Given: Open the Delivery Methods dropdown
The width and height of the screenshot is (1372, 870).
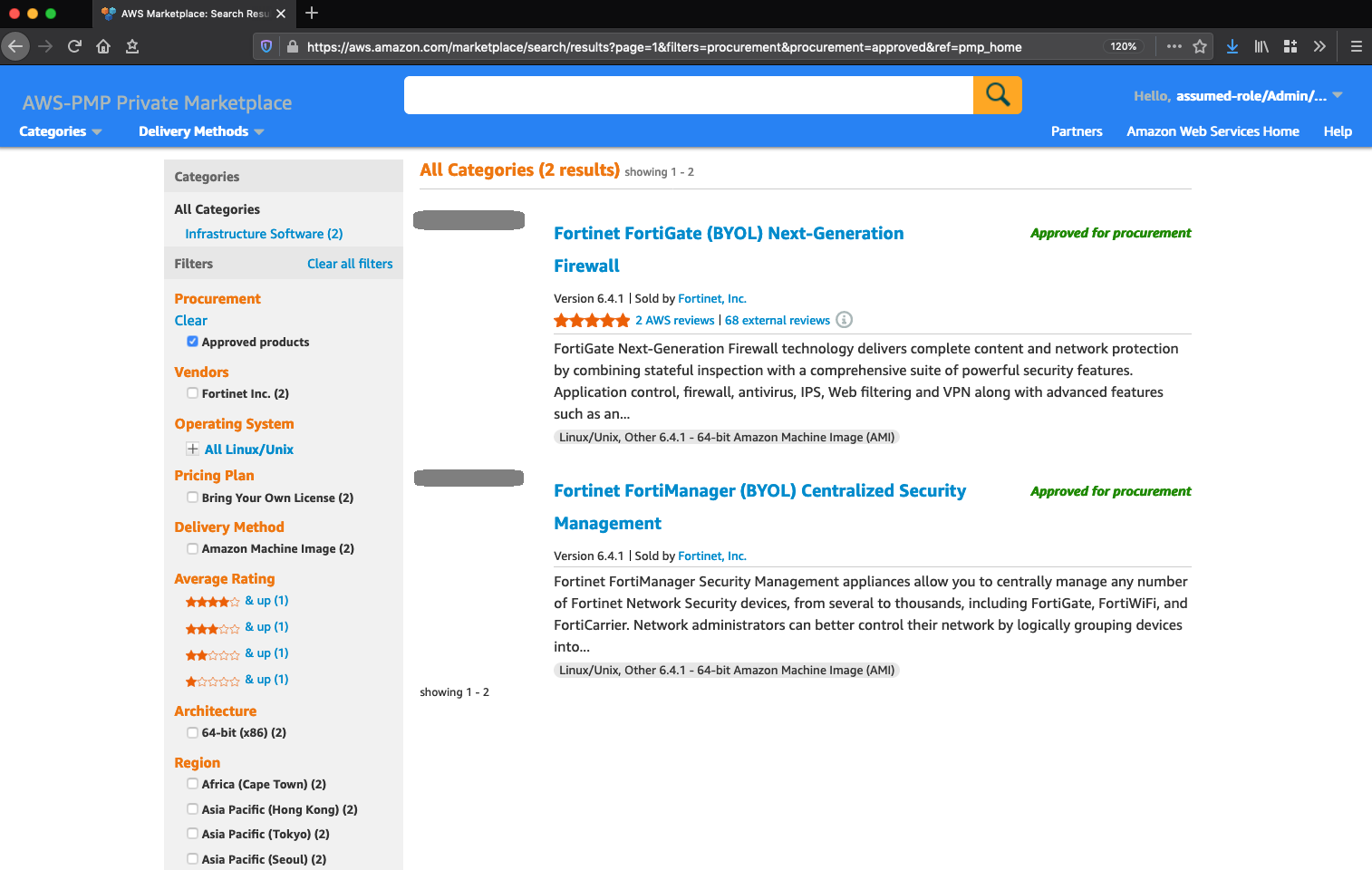Looking at the screenshot, I should tap(200, 131).
